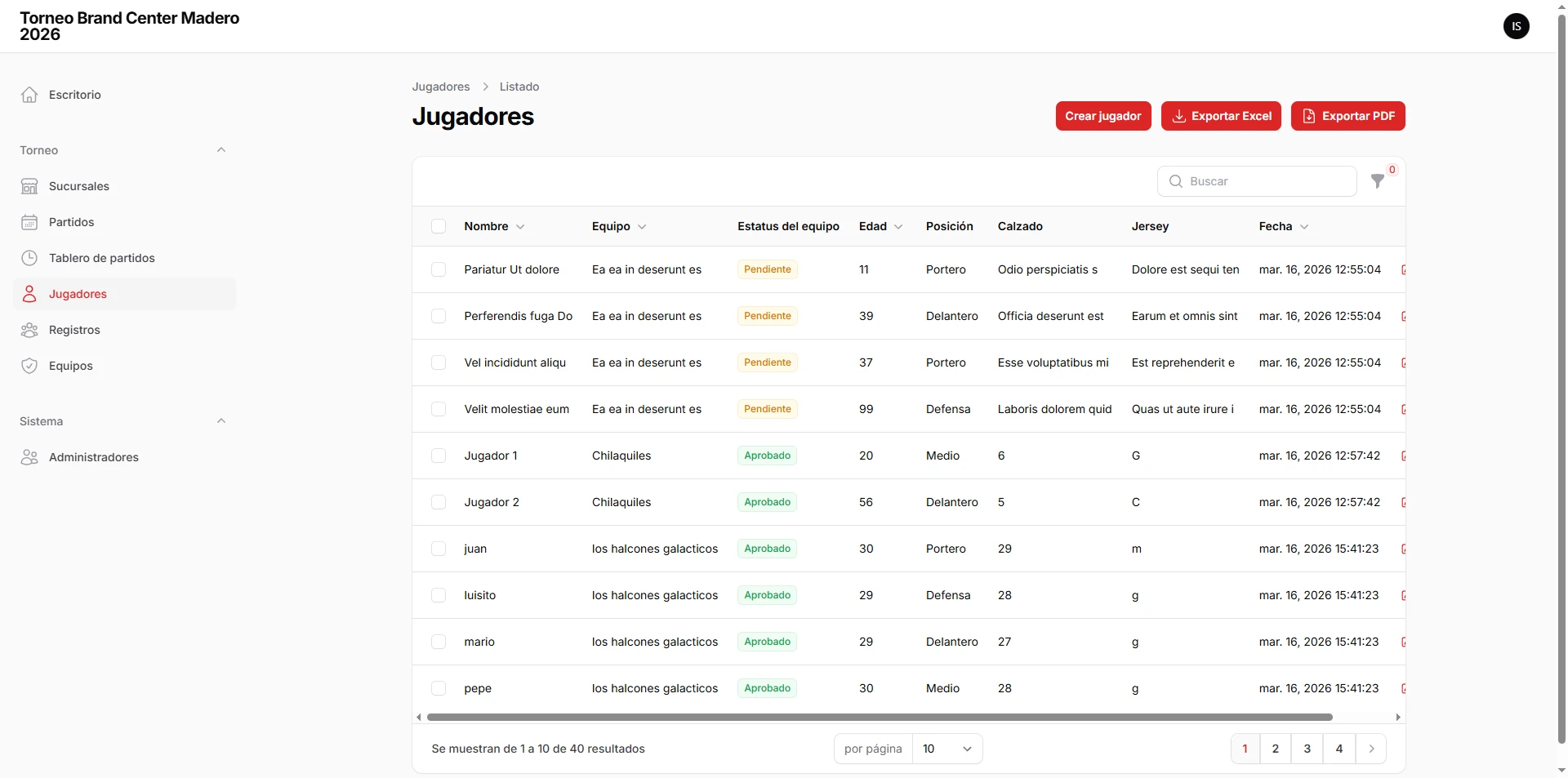1568x778 pixels.
Task: Click the red action icon on Jugador 1 row
Action: tap(1403, 456)
